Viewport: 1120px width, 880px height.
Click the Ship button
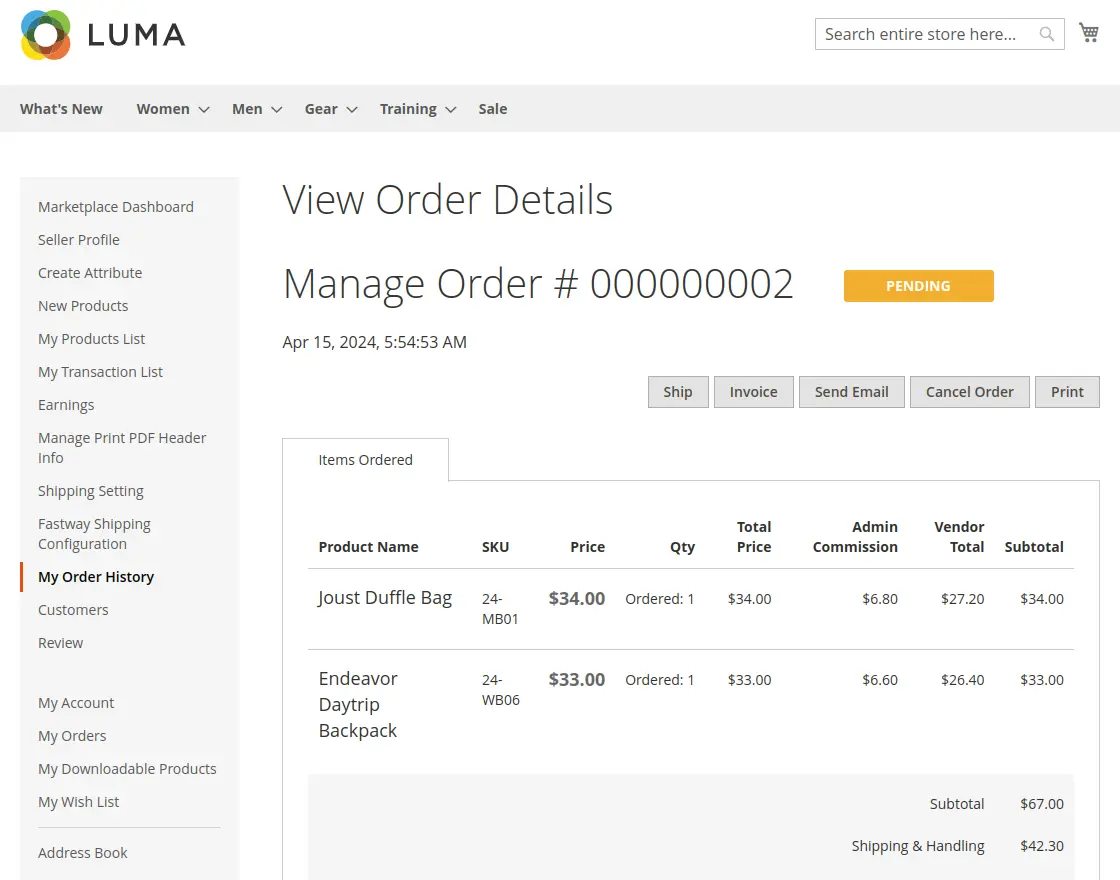pyautogui.click(x=678, y=392)
